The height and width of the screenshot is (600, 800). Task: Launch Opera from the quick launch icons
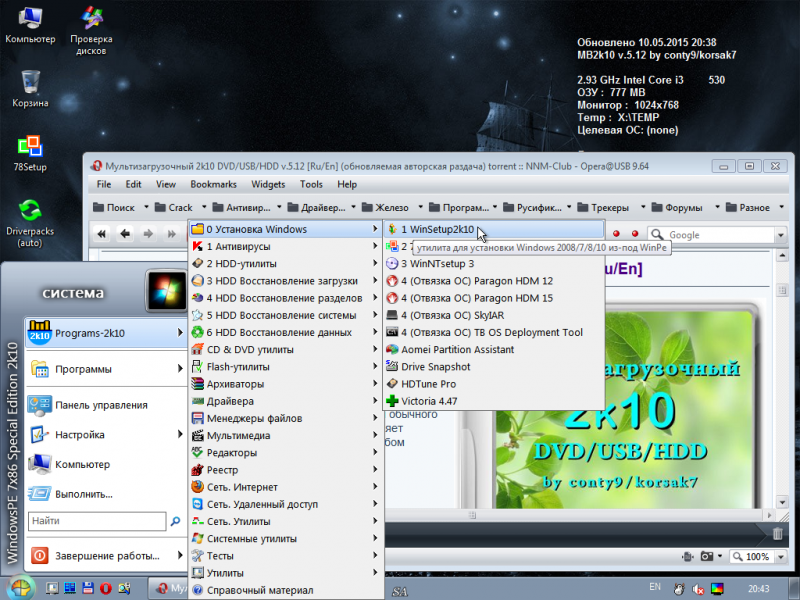tap(106, 588)
